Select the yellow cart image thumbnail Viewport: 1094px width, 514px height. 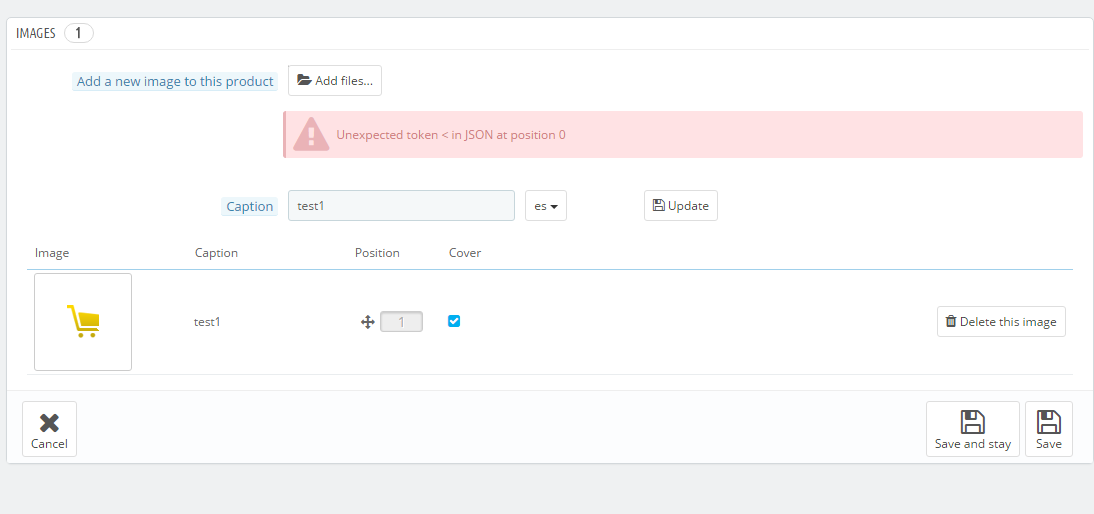[x=83, y=322]
